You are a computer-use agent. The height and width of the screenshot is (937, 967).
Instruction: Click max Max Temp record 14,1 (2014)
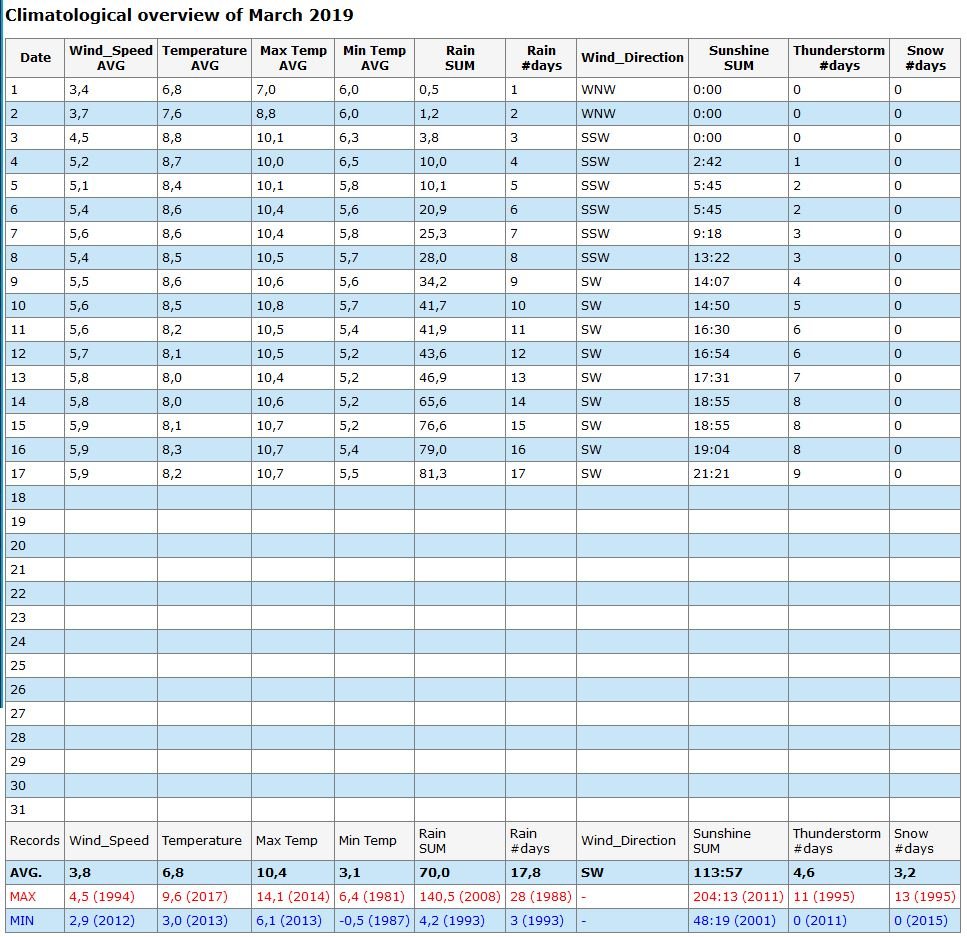point(293,897)
